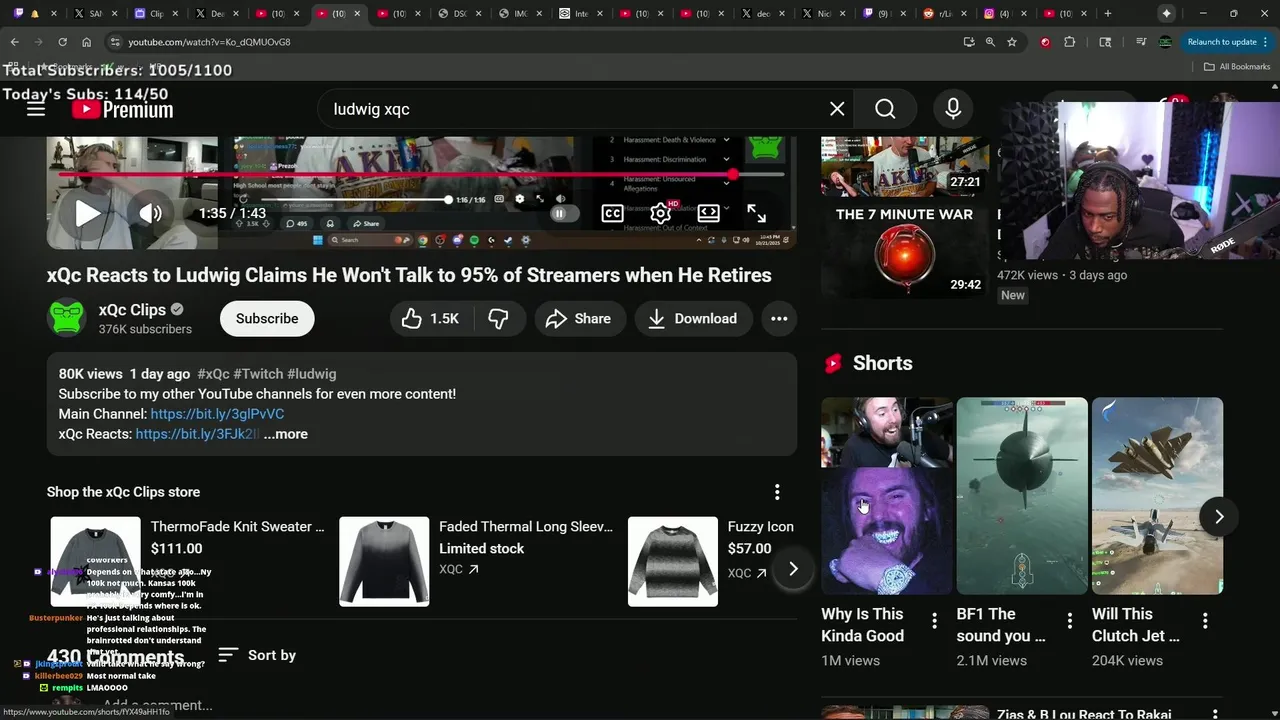Open a new browser tab
This screenshot has width=1280, height=720.
click(x=1107, y=13)
